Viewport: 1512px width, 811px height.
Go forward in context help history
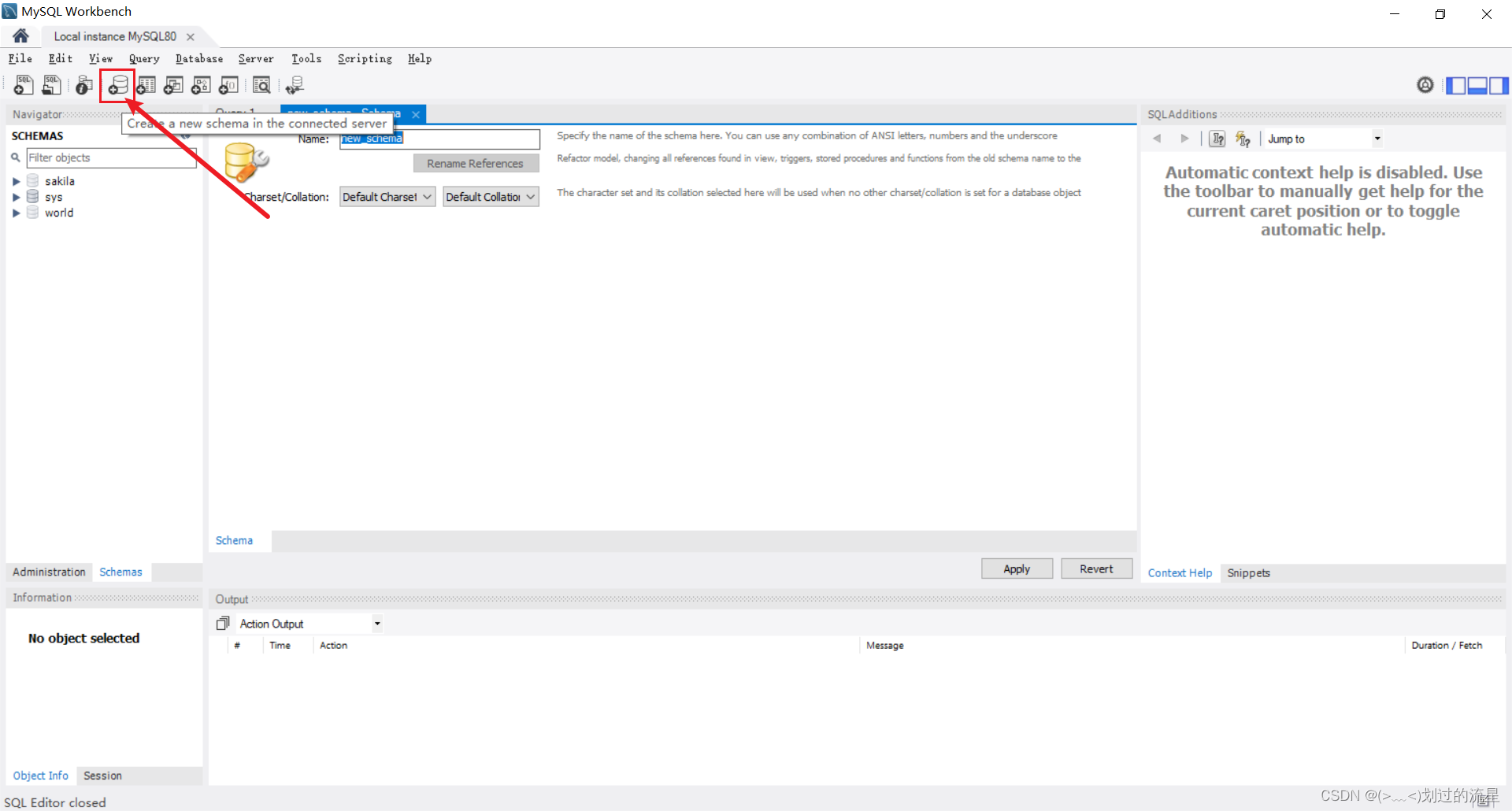1184,139
